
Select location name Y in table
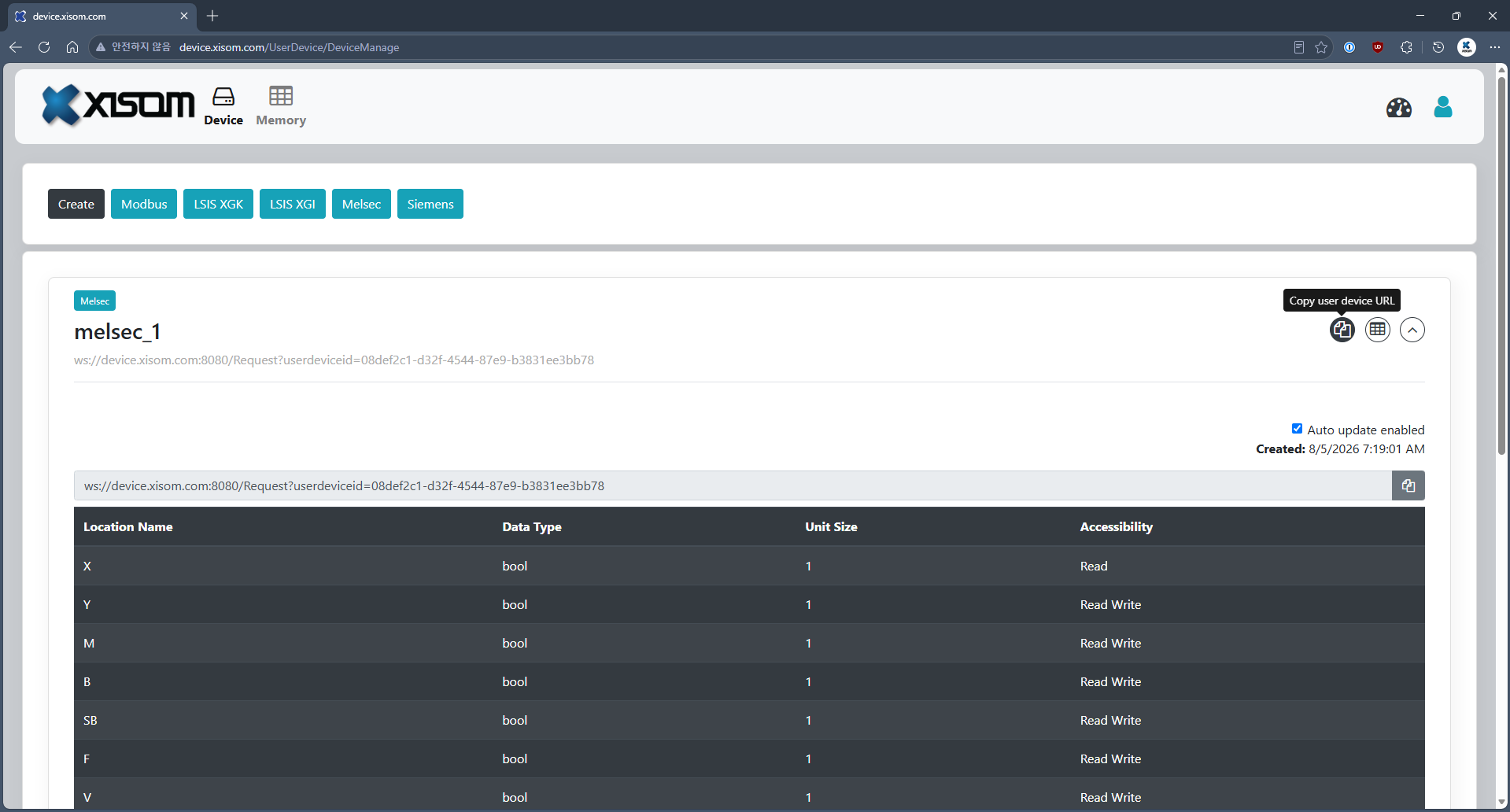pyautogui.click(x=87, y=604)
